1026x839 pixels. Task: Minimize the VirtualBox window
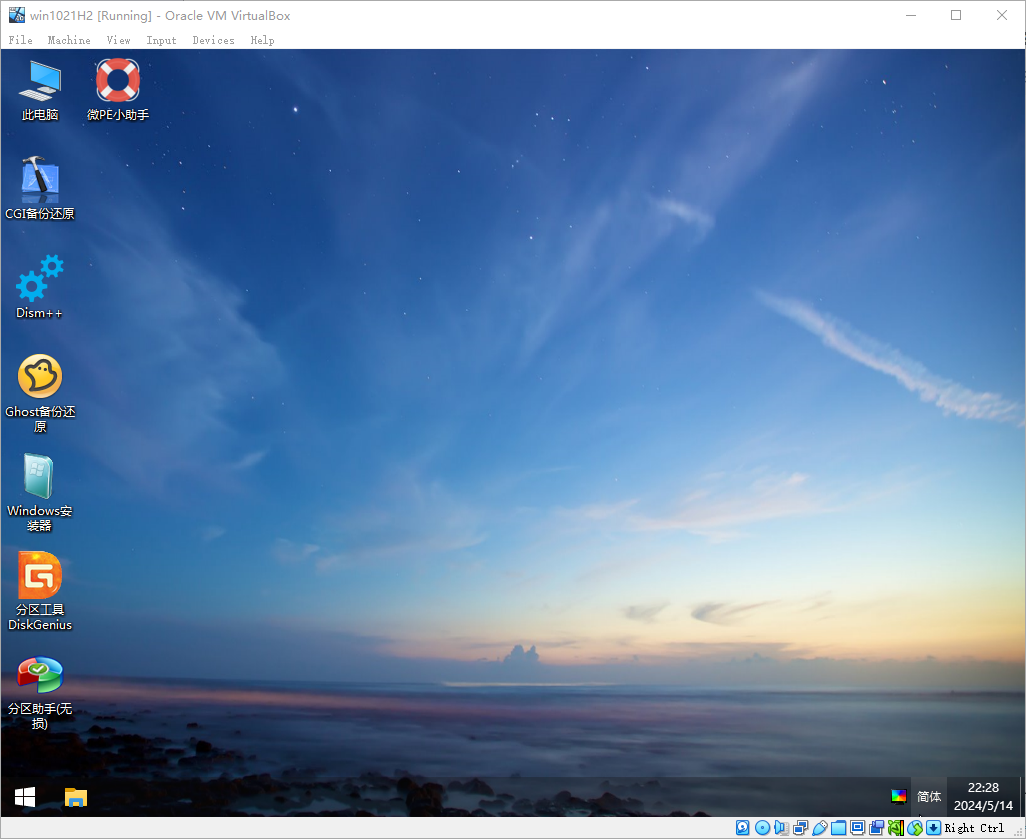pos(911,15)
